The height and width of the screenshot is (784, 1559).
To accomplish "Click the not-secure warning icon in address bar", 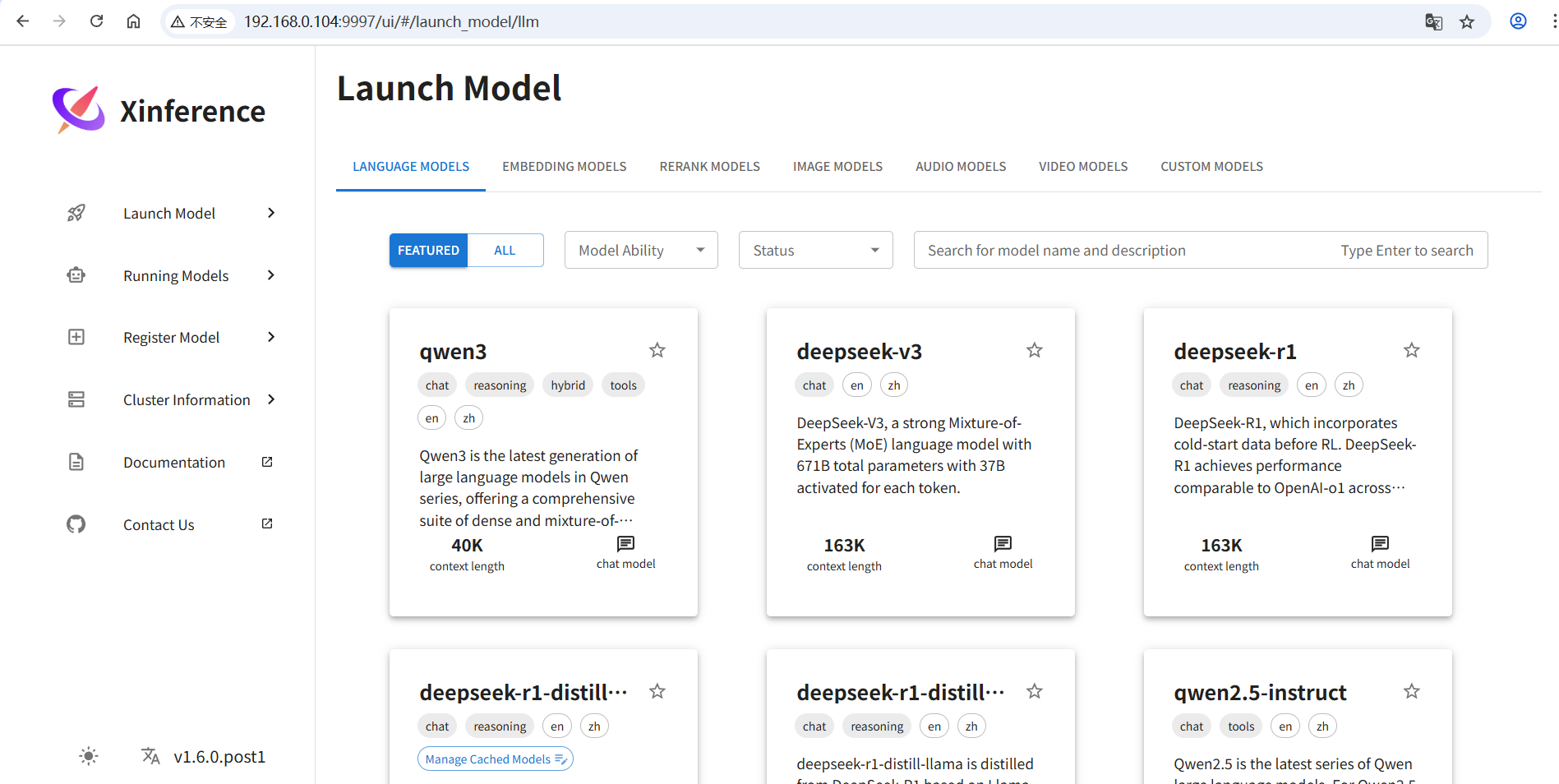I will pyautogui.click(x=178, y=22).
